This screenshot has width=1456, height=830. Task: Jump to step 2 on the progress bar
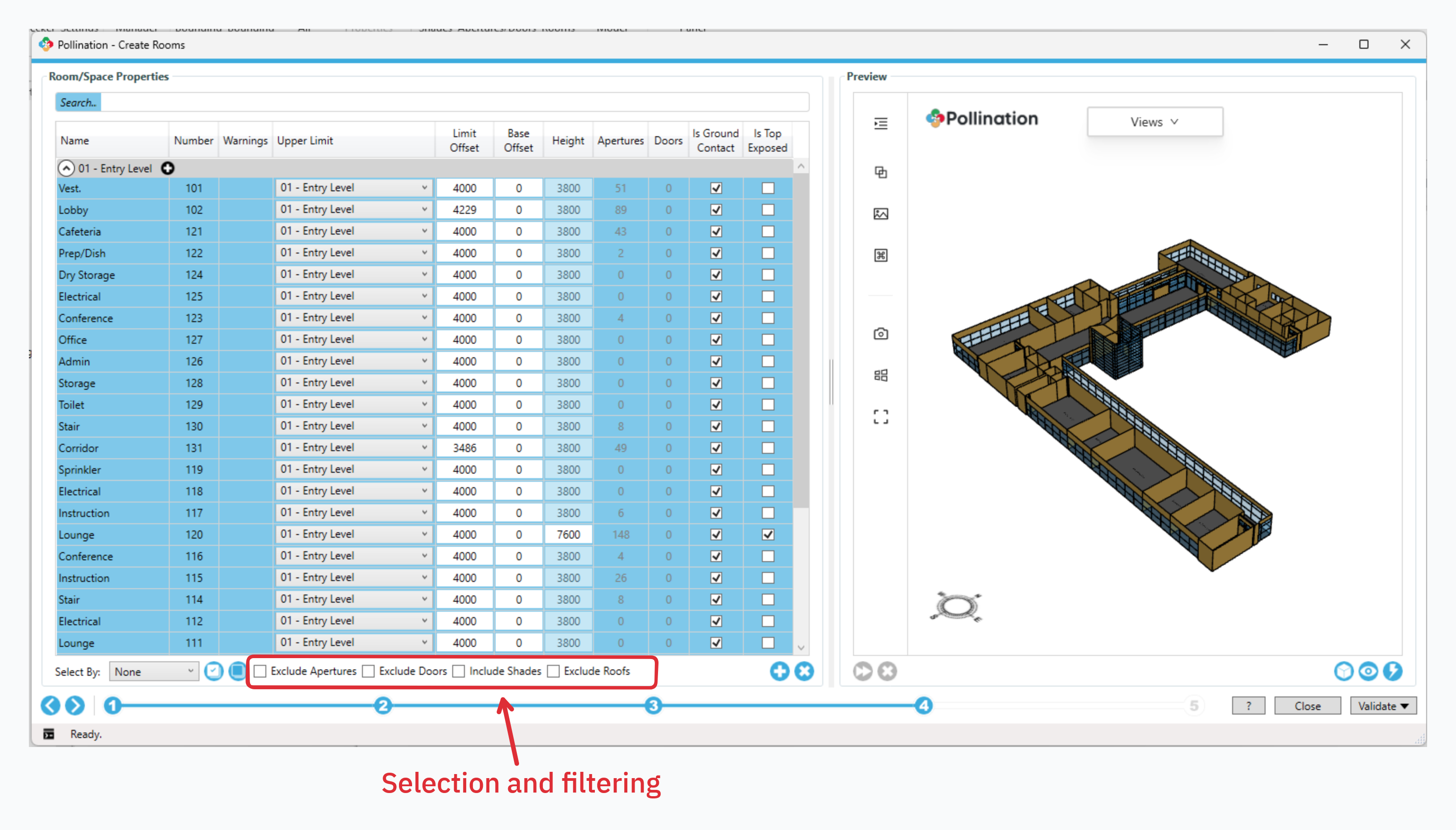click(383, 706)
